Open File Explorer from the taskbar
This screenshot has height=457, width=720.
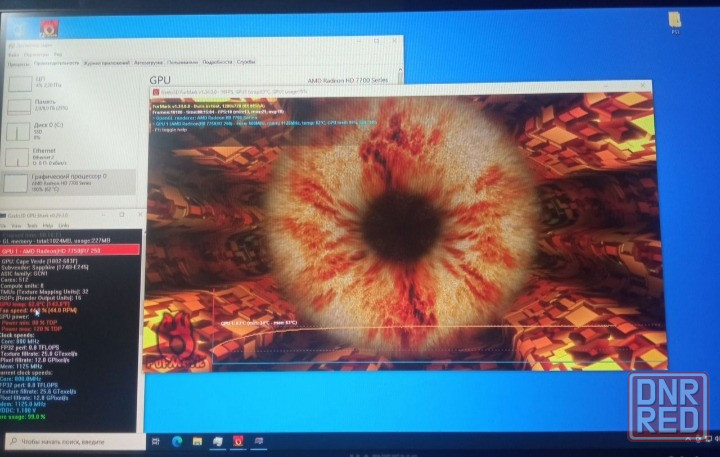197,441
